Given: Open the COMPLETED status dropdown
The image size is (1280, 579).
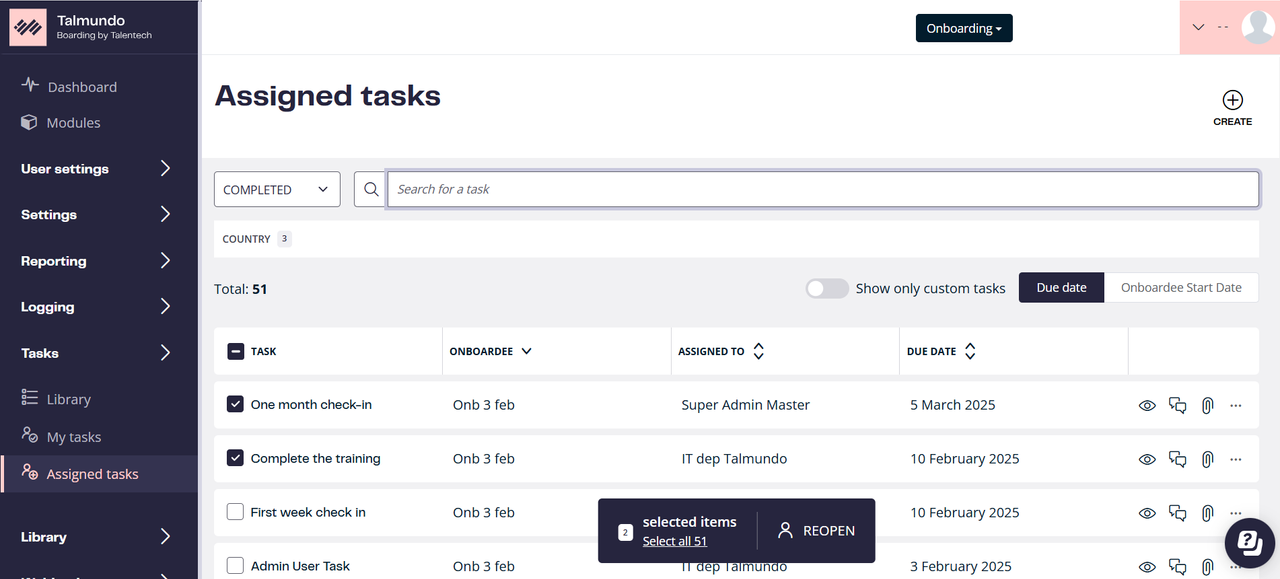Looking at the screenshot, I should (x=277, y=189).
